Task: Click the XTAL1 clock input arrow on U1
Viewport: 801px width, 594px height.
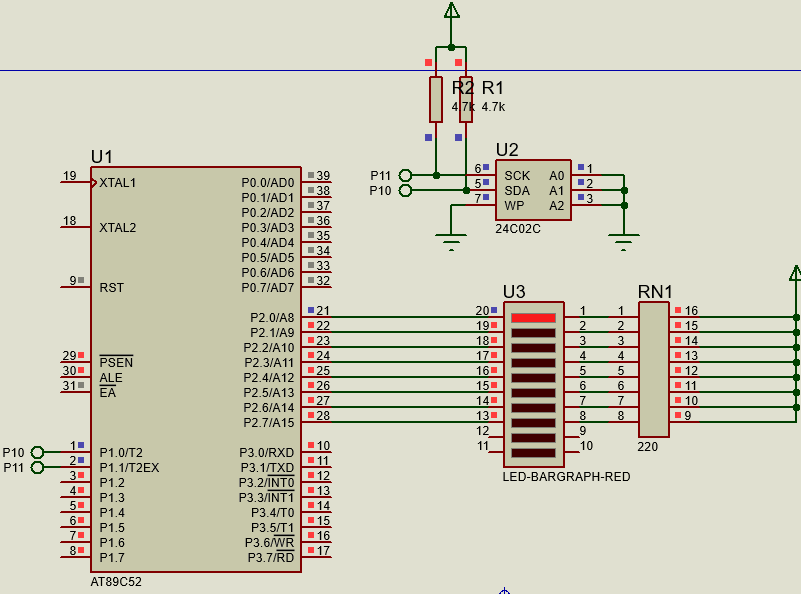Action: coord(94,183)
